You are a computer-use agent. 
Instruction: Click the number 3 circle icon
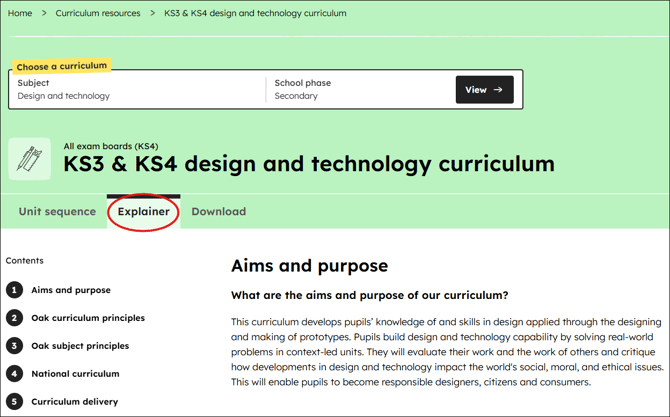pyautogui.click(x=15, y=346)
